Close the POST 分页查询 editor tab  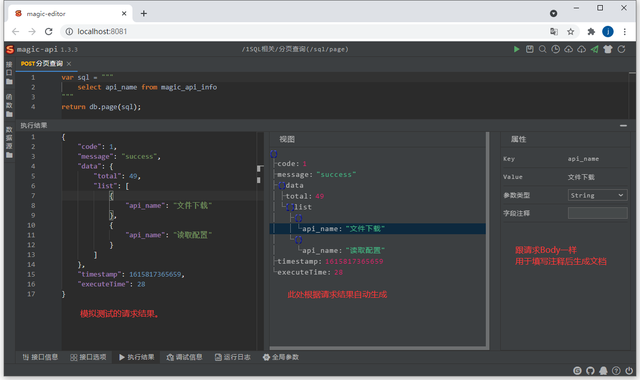pos(69,64)
